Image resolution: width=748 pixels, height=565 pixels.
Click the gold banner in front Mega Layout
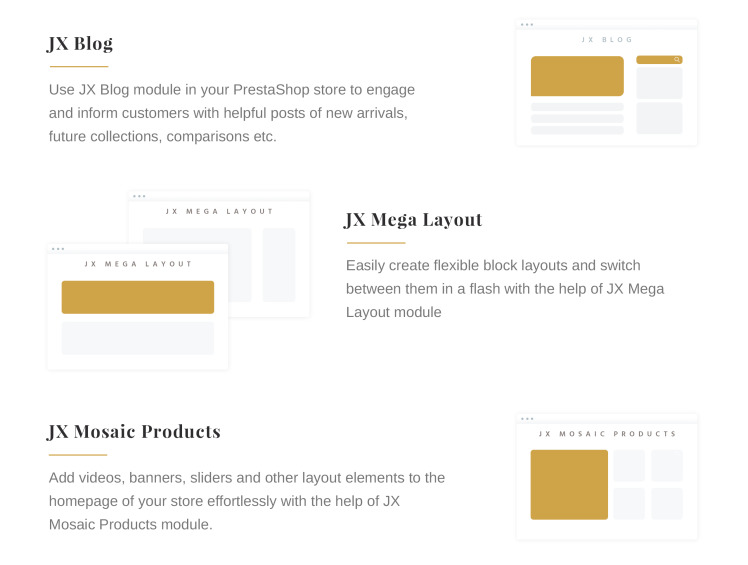[138, 297]
